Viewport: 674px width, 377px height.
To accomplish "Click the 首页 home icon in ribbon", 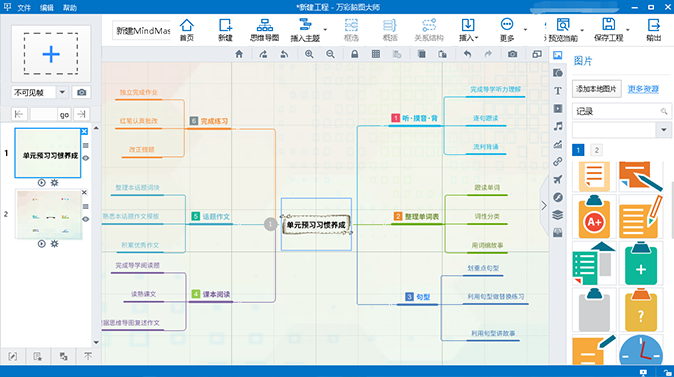I will pyautogui.click(x=187, y=29).
